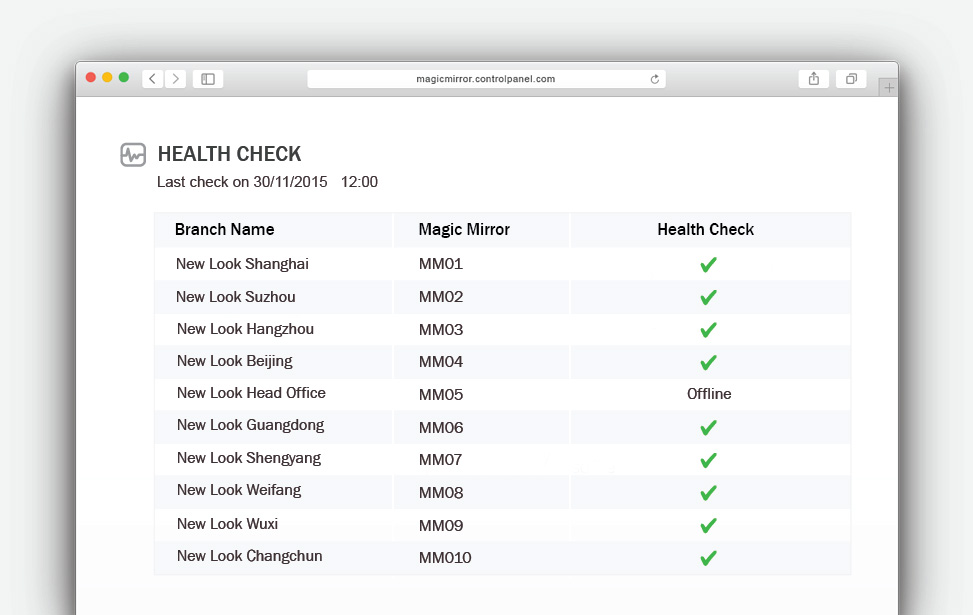Show all tabs overview button
The width and height of the screenshot is (973, 615).
[851, 79]
